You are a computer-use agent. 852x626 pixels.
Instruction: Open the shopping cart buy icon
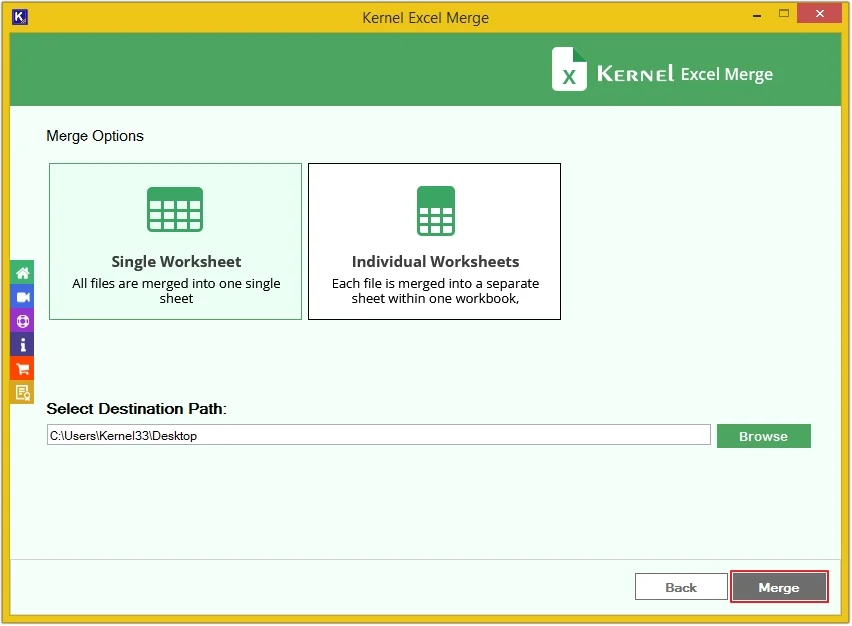(x=22, y=368)
